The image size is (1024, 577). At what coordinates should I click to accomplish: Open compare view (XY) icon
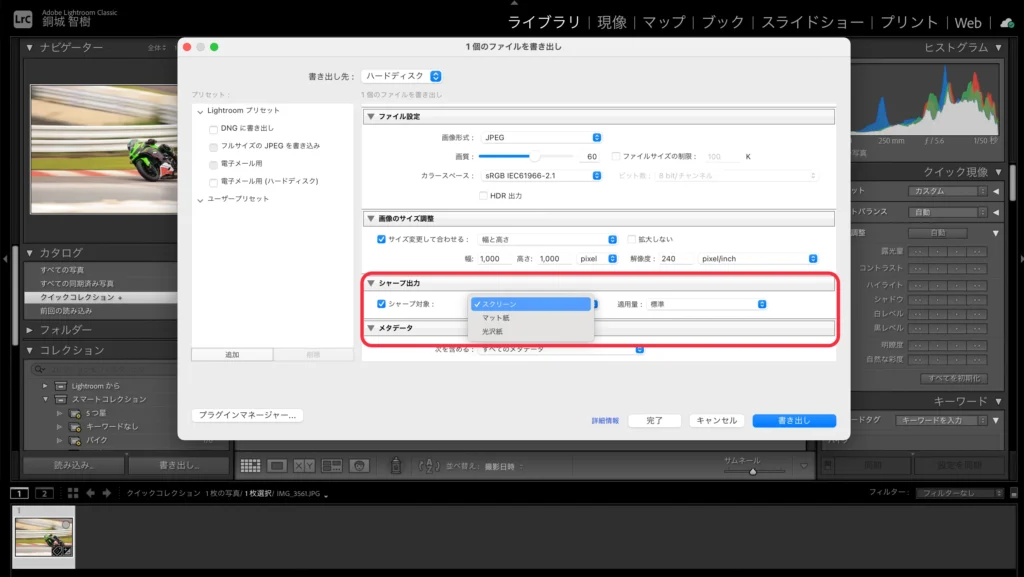304,466
